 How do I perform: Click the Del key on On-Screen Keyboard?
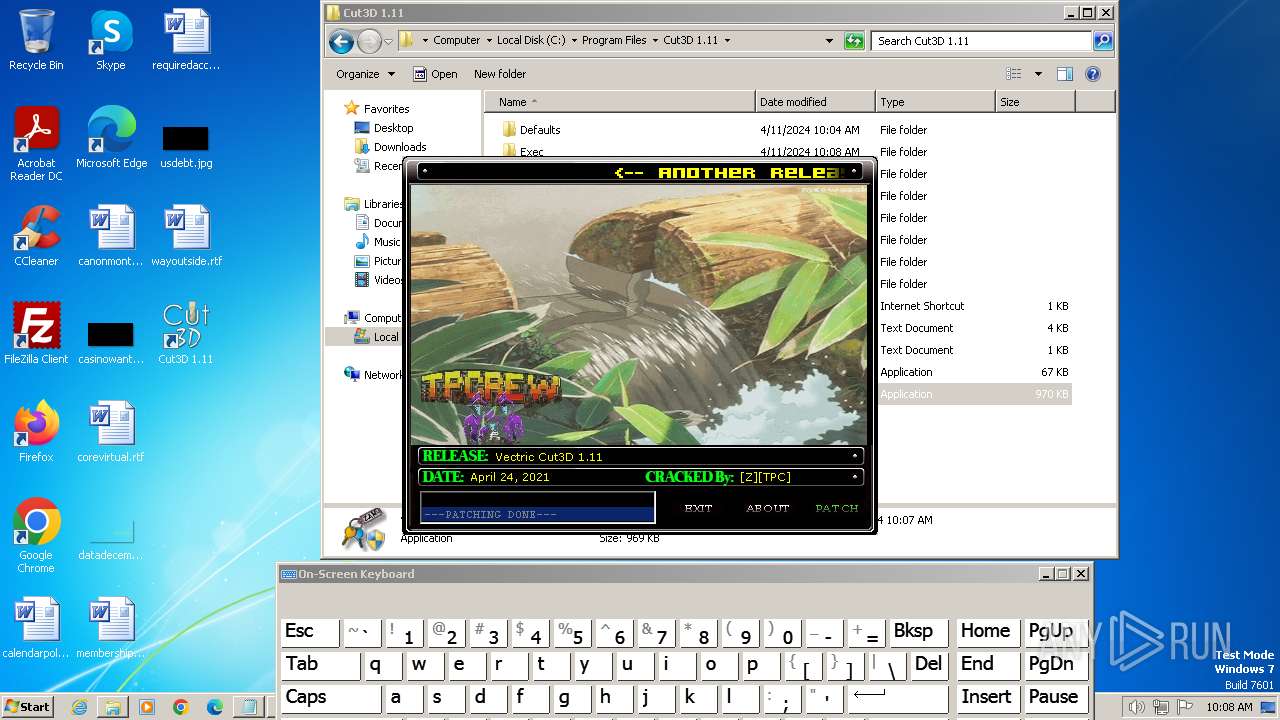coord(928,664)
